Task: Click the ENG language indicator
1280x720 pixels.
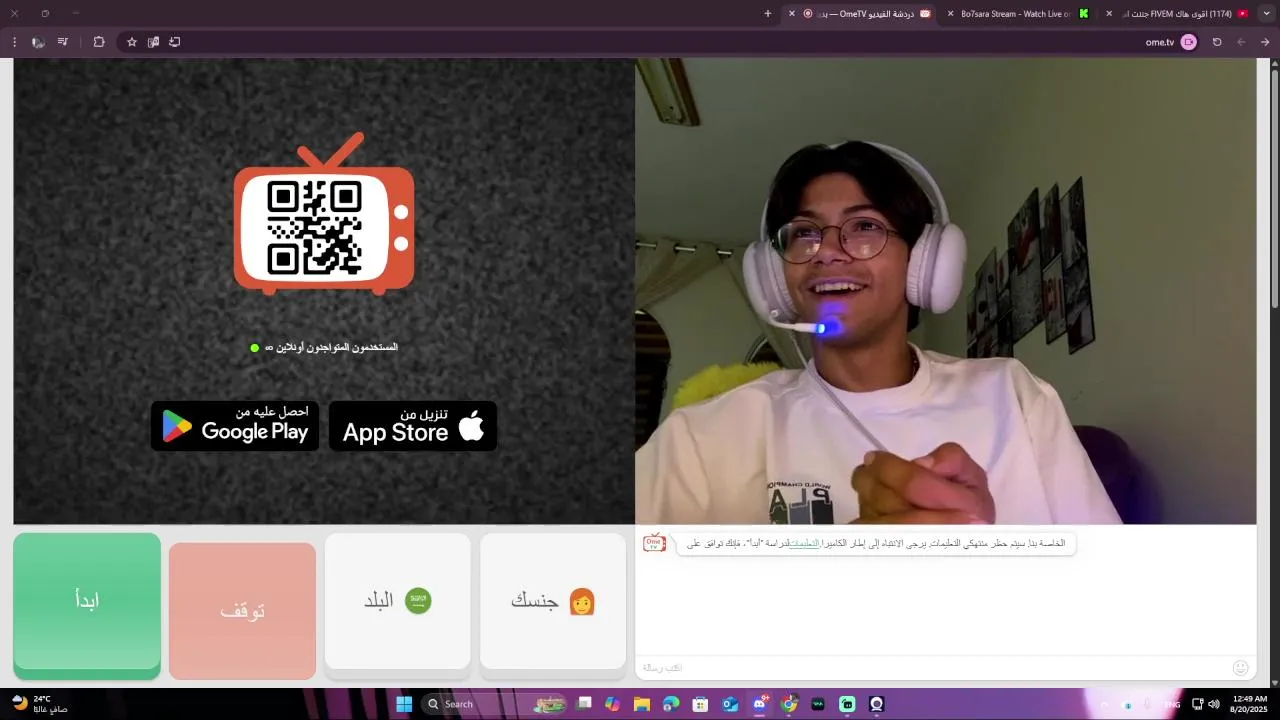Action: tap(1172, 704)
